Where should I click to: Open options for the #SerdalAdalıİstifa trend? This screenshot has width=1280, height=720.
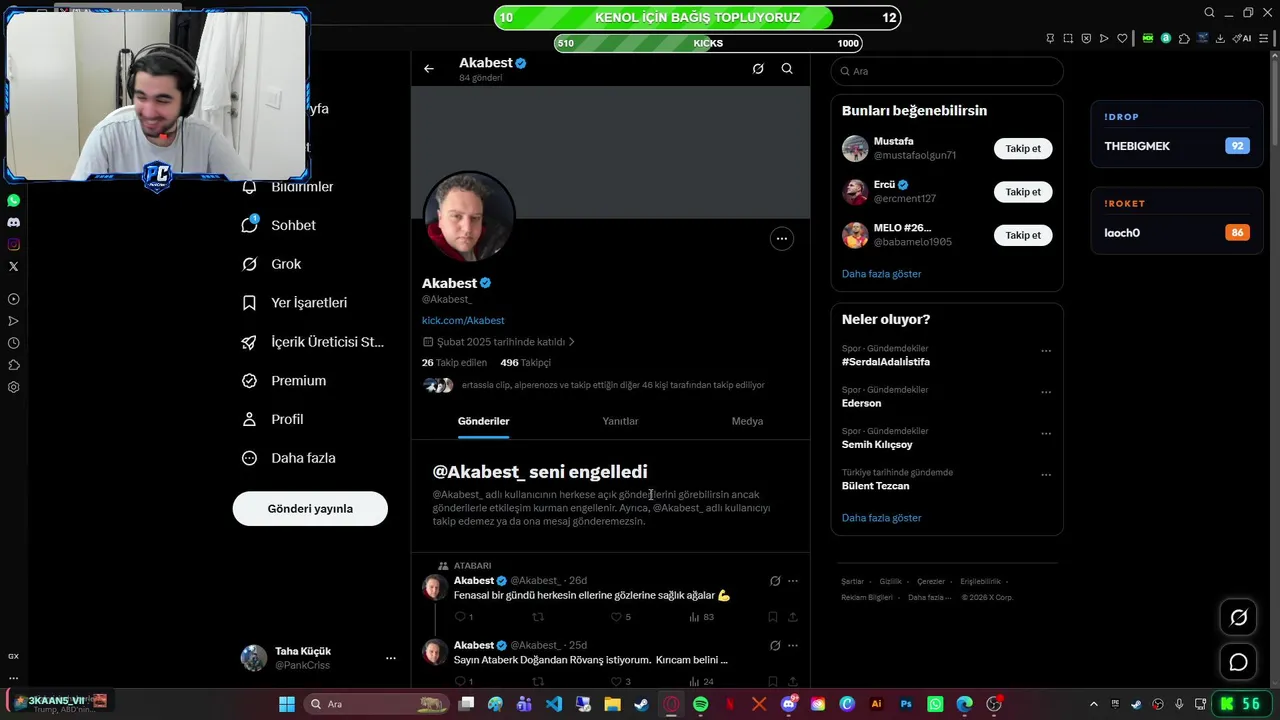tap(1046, 351)
